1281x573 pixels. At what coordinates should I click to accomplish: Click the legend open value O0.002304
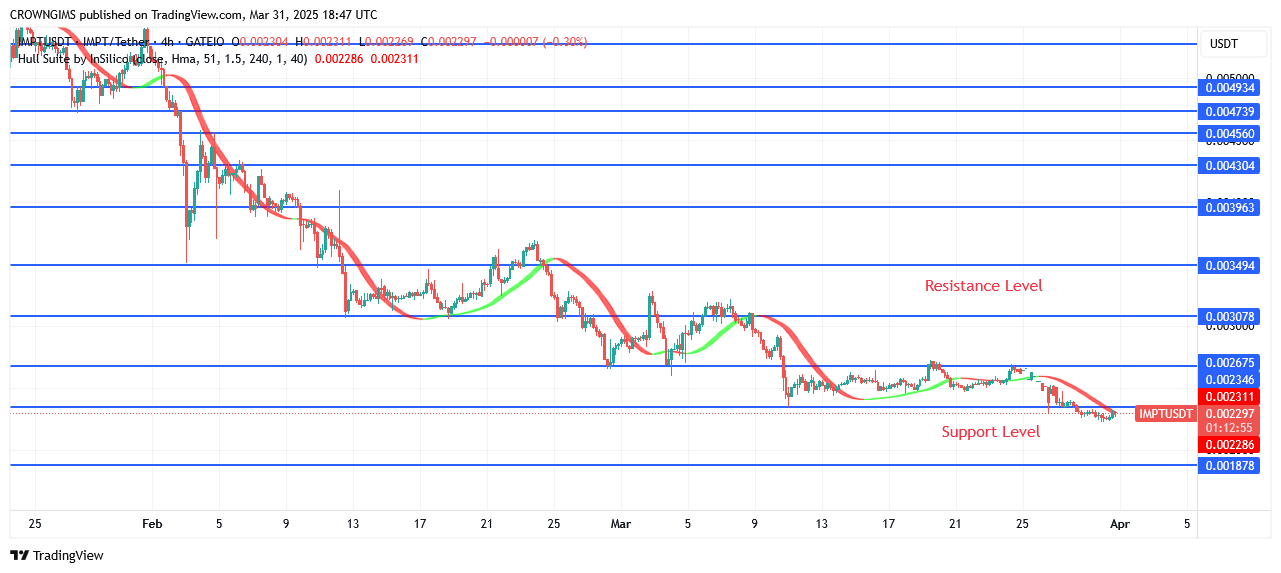coord(260,42)
